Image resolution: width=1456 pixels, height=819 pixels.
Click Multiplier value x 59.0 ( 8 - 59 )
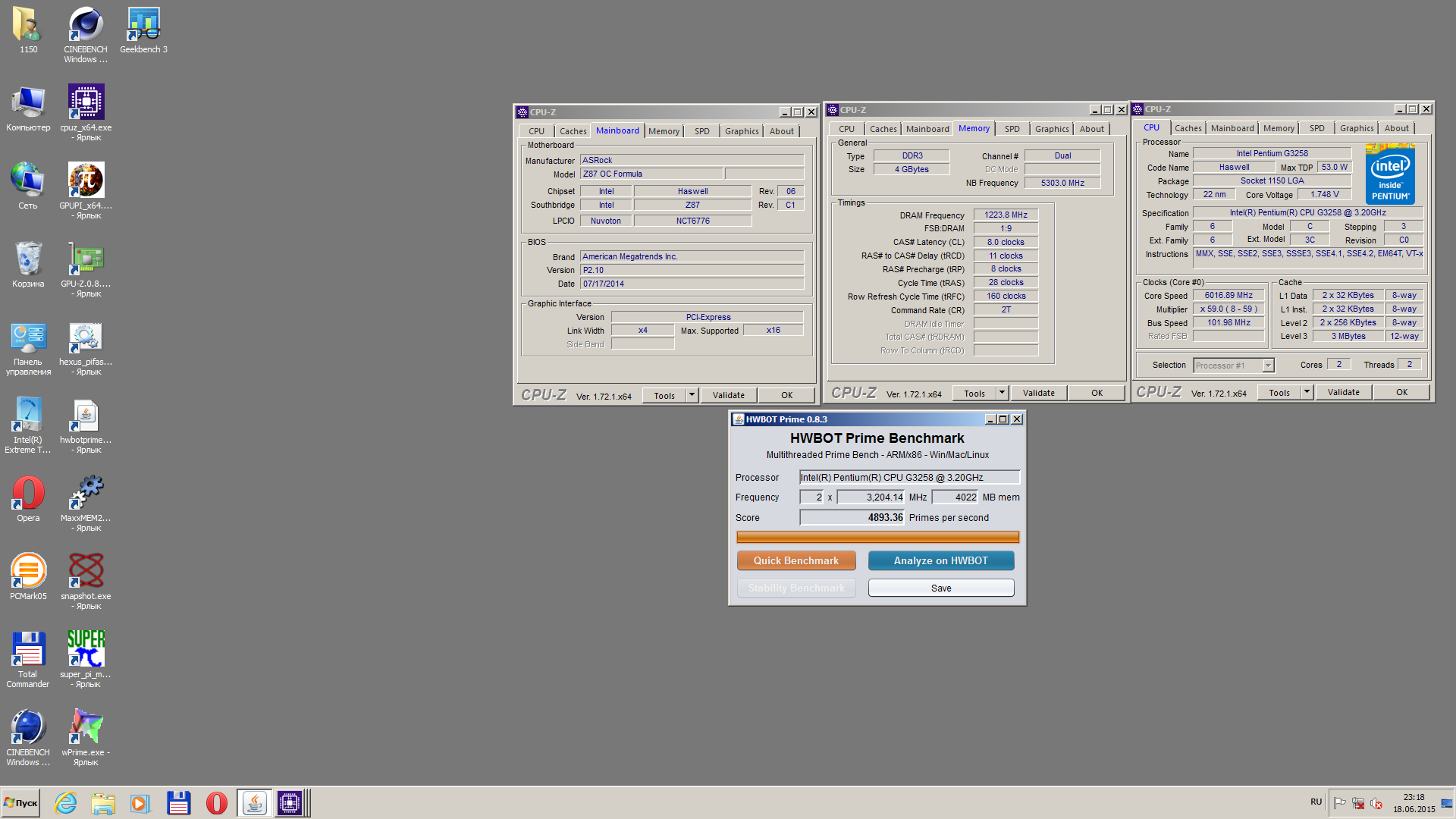1228,309
